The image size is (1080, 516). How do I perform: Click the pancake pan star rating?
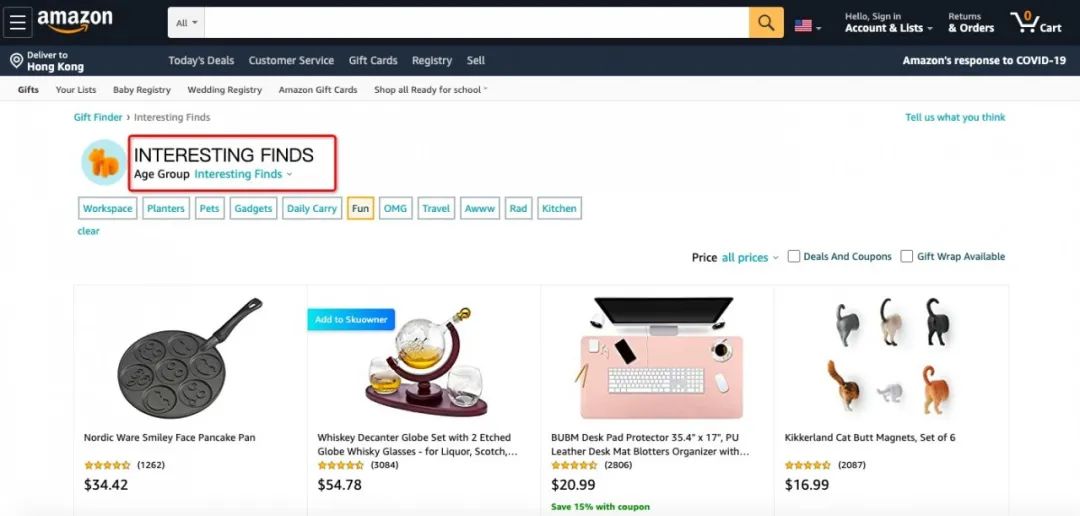click(x=107, y=465)
